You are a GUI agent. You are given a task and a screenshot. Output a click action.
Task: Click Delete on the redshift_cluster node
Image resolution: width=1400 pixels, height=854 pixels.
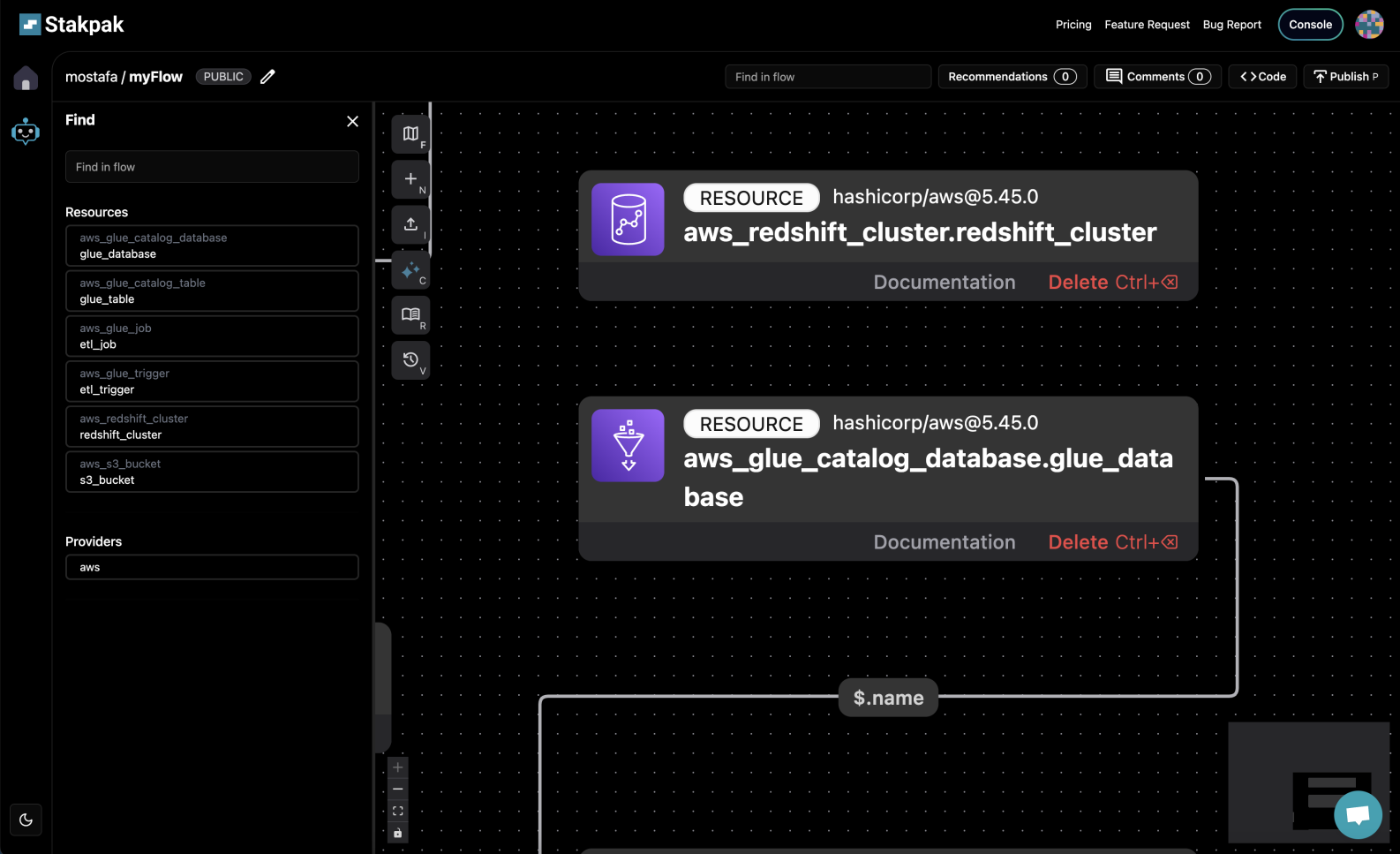coord(1112,283)
